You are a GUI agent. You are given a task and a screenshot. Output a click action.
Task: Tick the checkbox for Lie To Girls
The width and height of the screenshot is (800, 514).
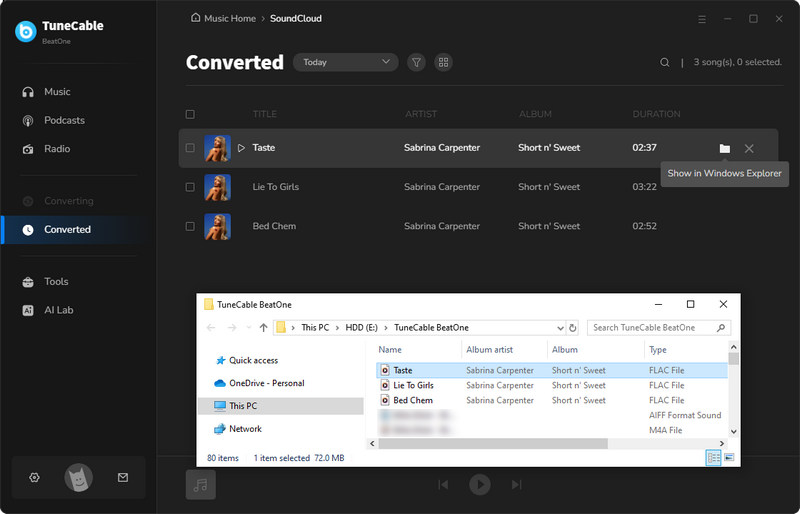click(190, 187)
